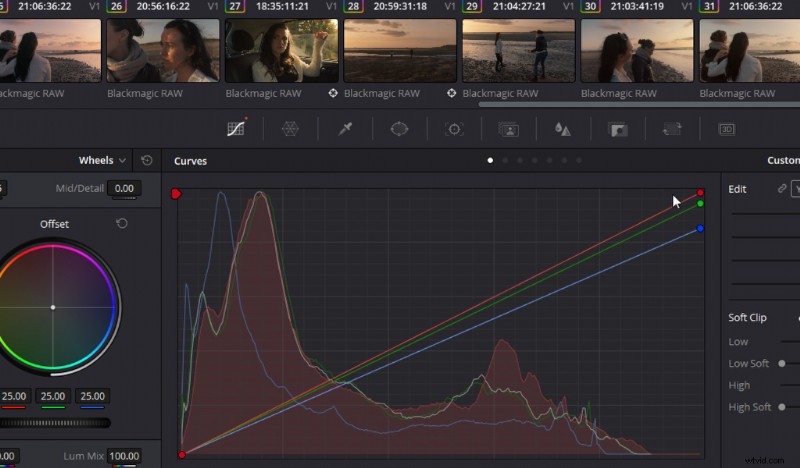Select the Qualifier eyedropper palette

tap(345, 129)
